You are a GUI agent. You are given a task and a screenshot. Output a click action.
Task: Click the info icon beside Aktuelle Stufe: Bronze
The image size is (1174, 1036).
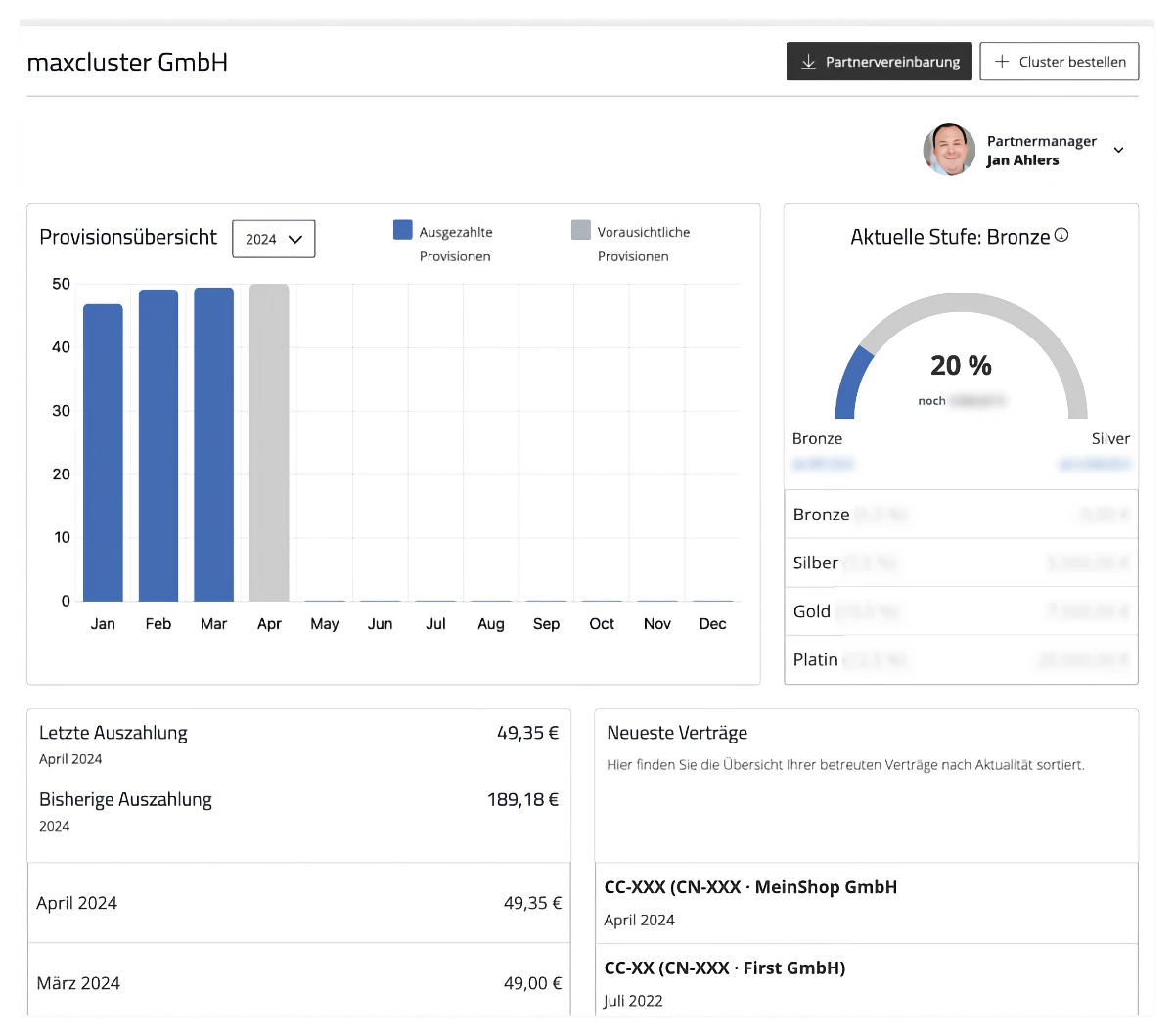pyautogui.click(x=1061, y=235)
